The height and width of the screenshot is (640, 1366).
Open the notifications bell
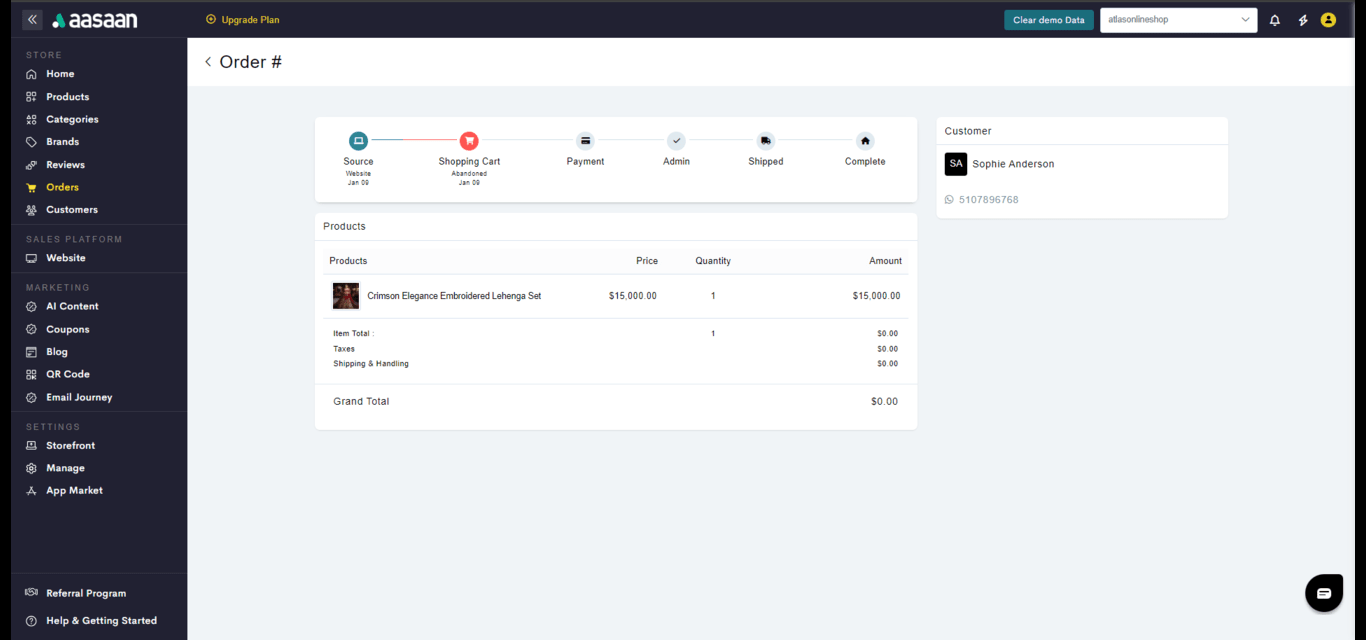coord(1274,20)
